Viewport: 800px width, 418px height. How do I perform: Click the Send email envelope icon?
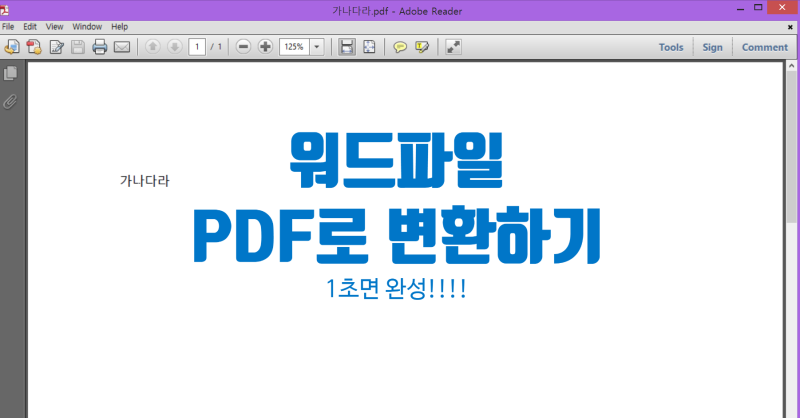tap(121, 47)
